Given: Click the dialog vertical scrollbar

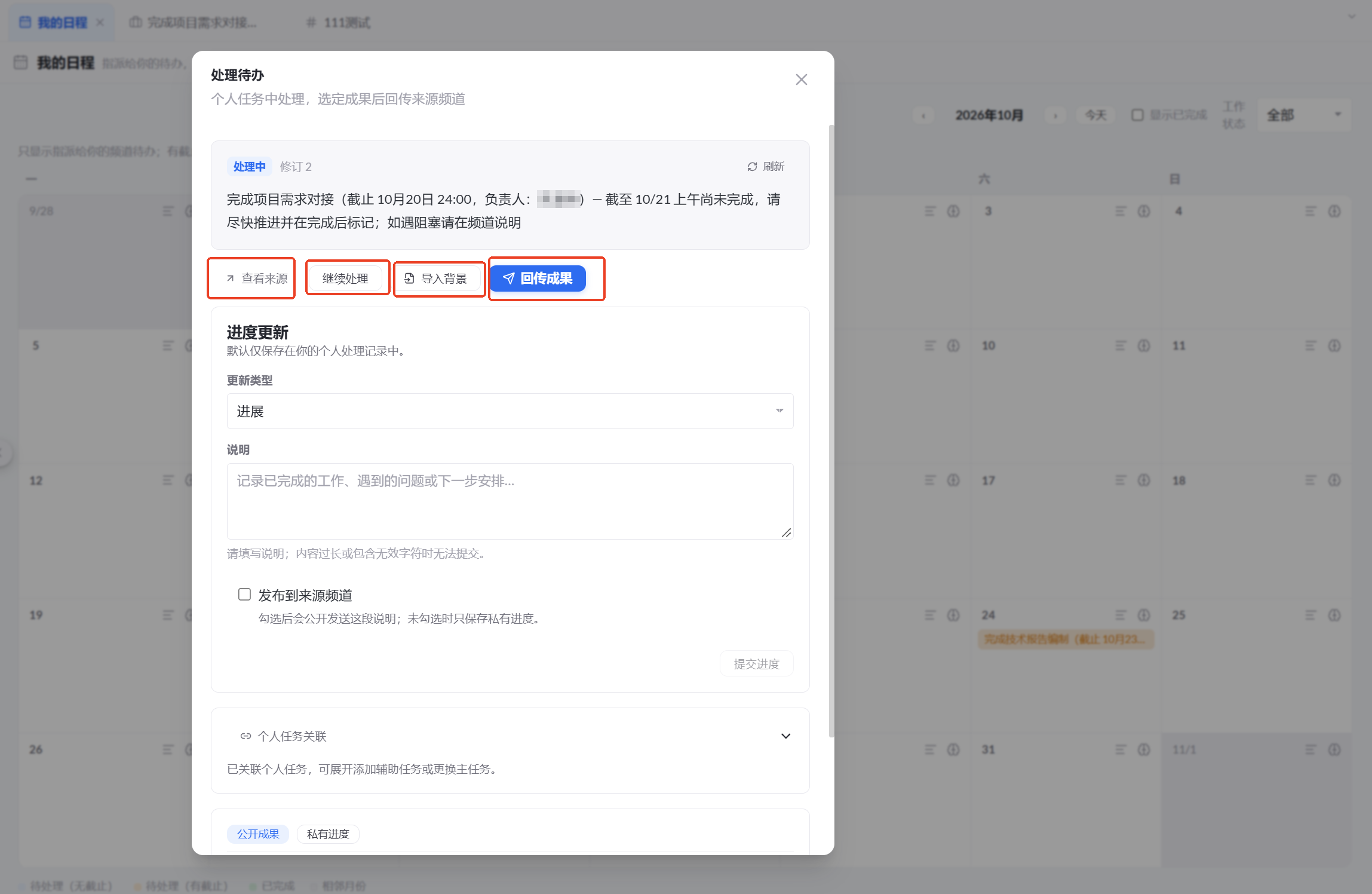Looking at the screenshot, I should [x=831, y=431].
